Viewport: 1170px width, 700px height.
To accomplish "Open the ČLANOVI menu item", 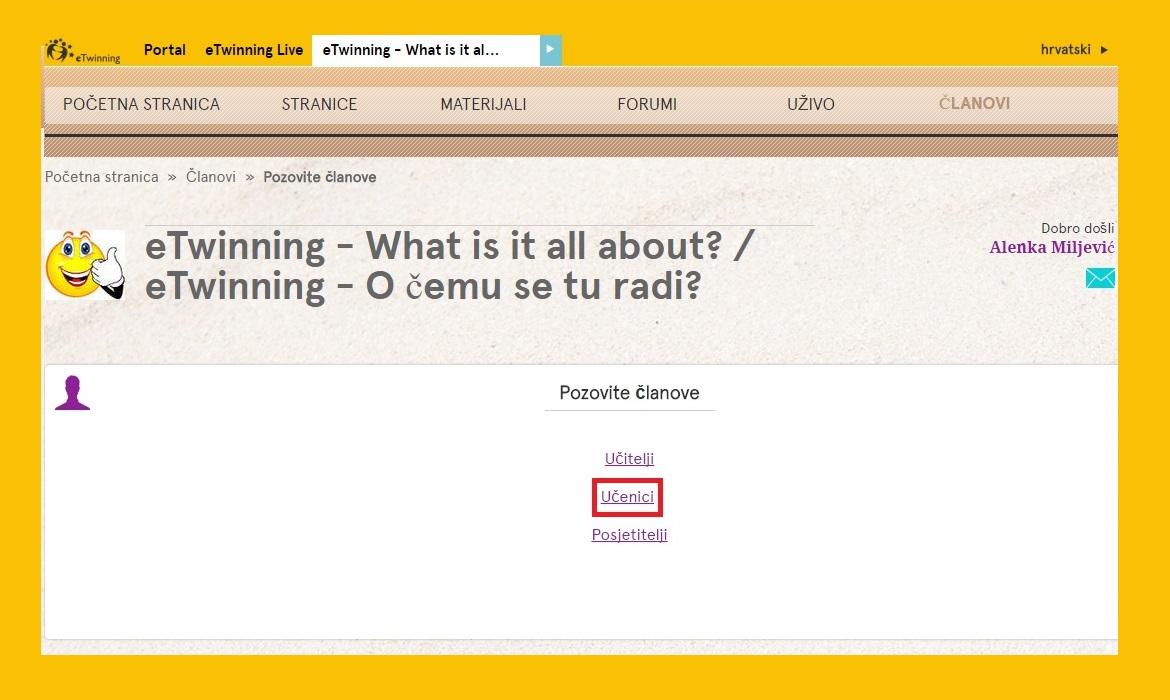I will point(975,103).
